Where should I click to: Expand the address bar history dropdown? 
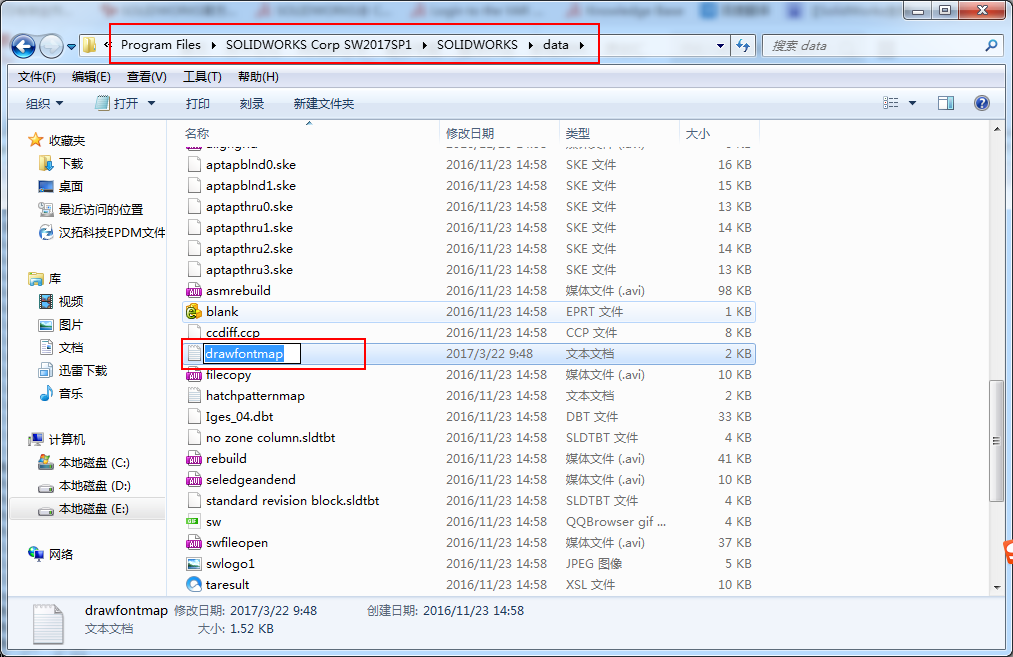pyautogui.click(x=720, y=46)
